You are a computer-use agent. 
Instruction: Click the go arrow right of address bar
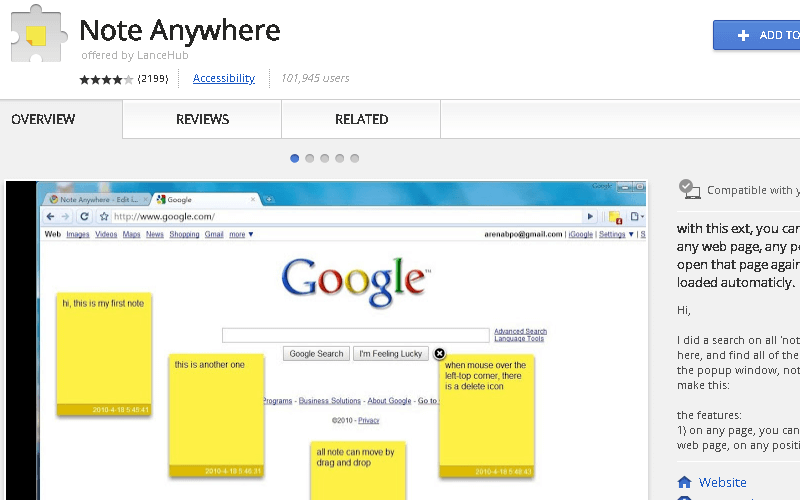[590, 216]
